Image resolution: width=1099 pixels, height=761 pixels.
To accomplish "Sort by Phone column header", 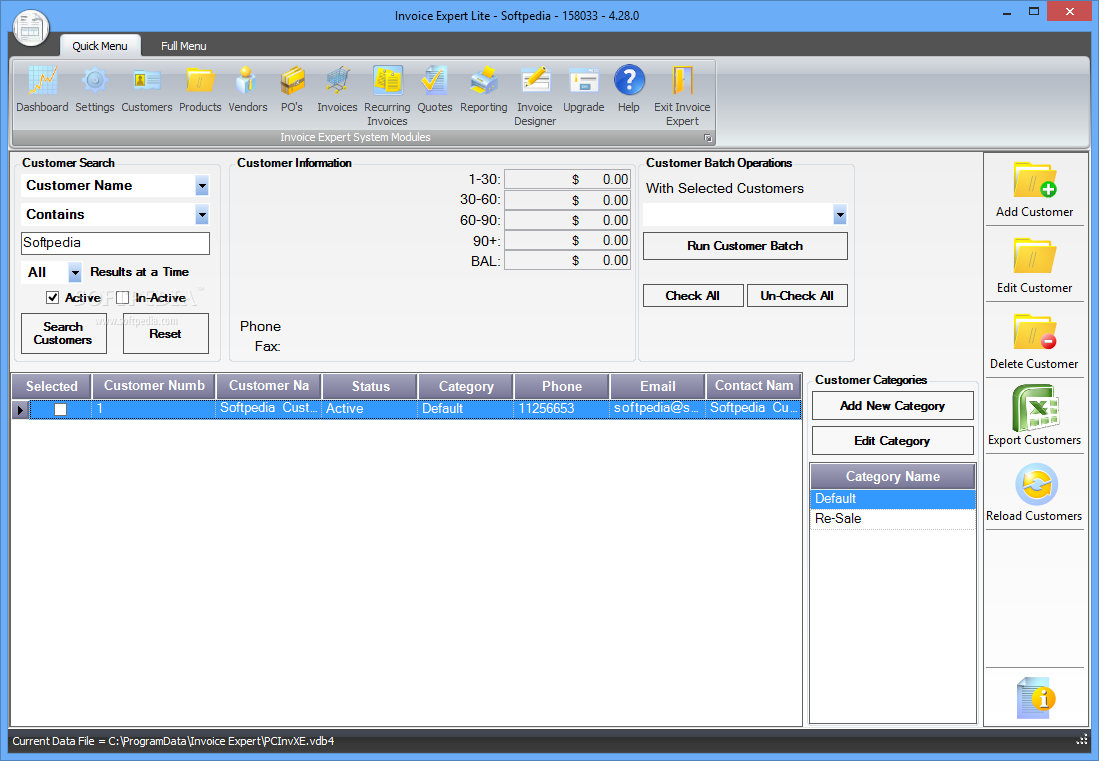I will coord(562,386).
